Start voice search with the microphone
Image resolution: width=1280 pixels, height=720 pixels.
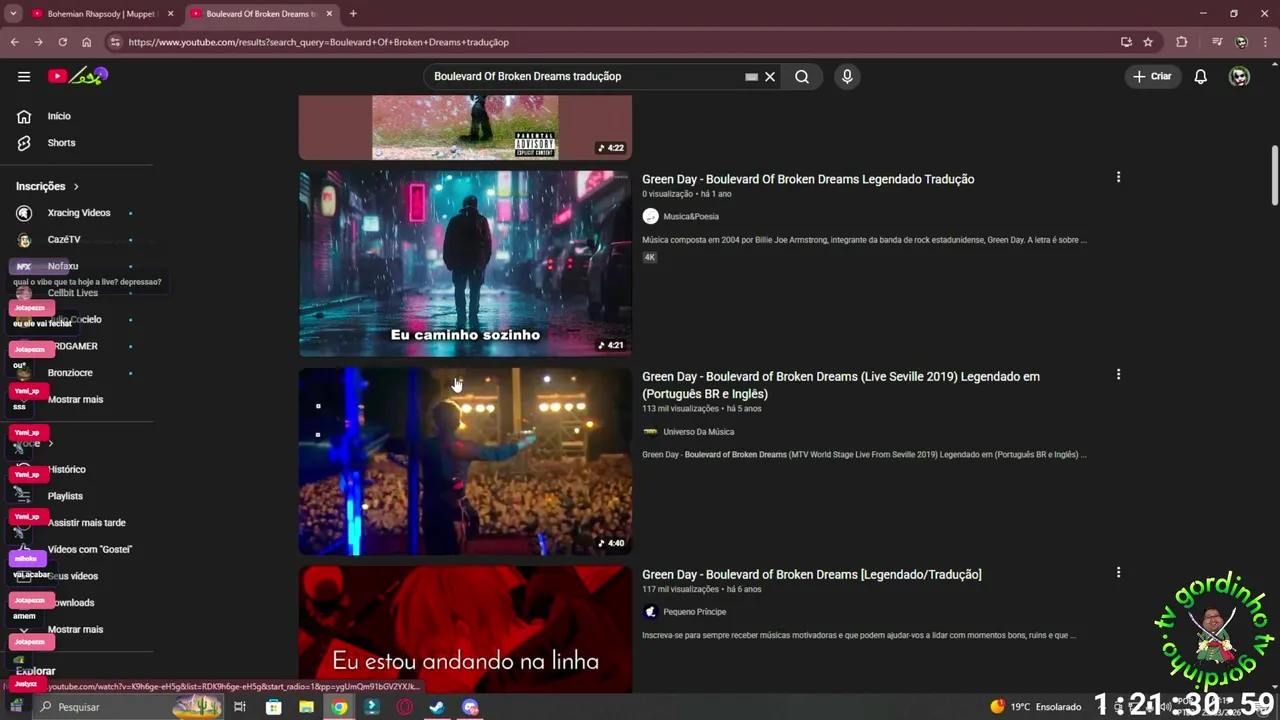click(847, 76)
